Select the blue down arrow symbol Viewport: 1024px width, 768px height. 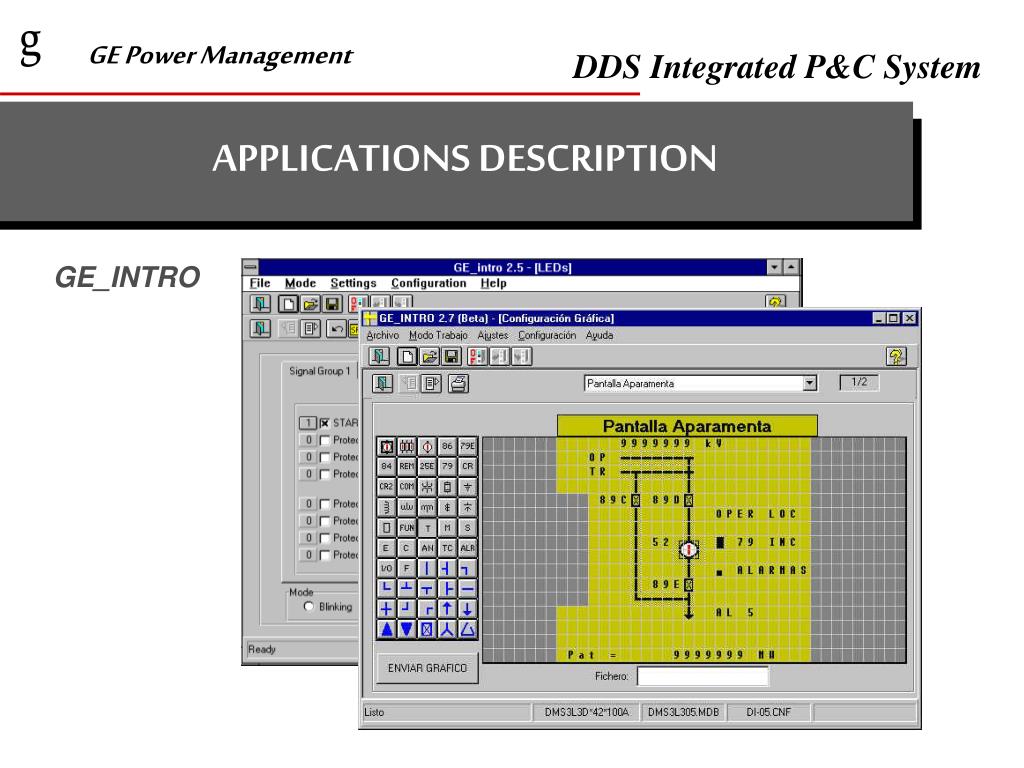pyautogui.click(x=468, y=609)
